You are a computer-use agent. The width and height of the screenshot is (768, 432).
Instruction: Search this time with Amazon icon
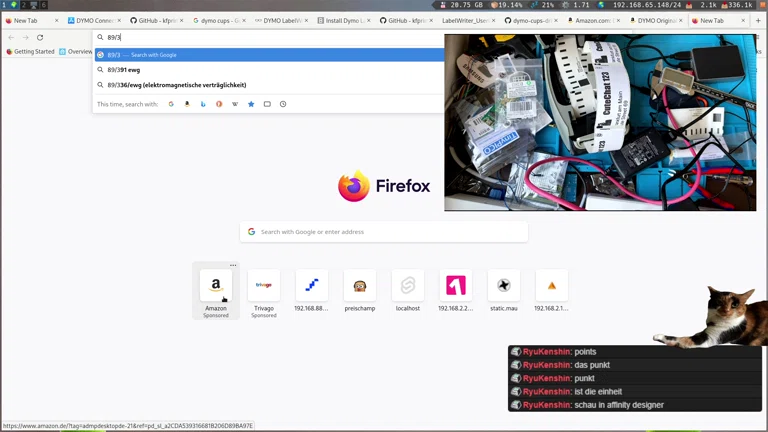point(187,104)
